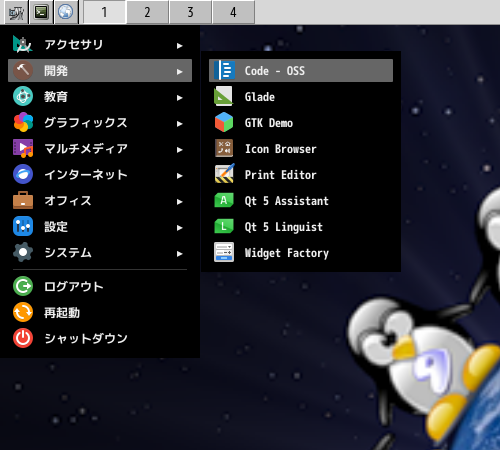Screen dimensions: 500x450
Task: Start GTK Demo from the submenu
Action: [301, 122]
